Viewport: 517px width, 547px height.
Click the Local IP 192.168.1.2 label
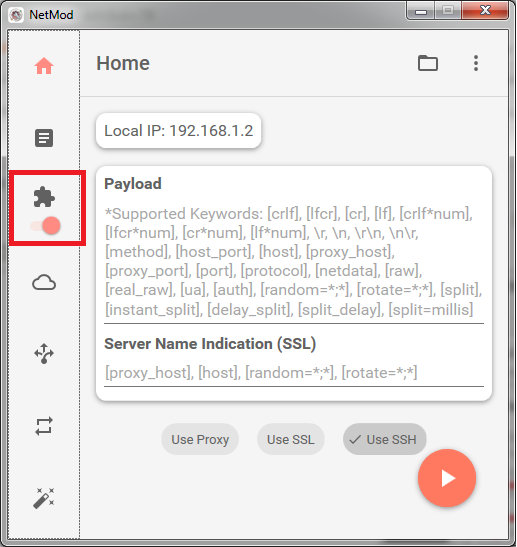tap(179, 131)
